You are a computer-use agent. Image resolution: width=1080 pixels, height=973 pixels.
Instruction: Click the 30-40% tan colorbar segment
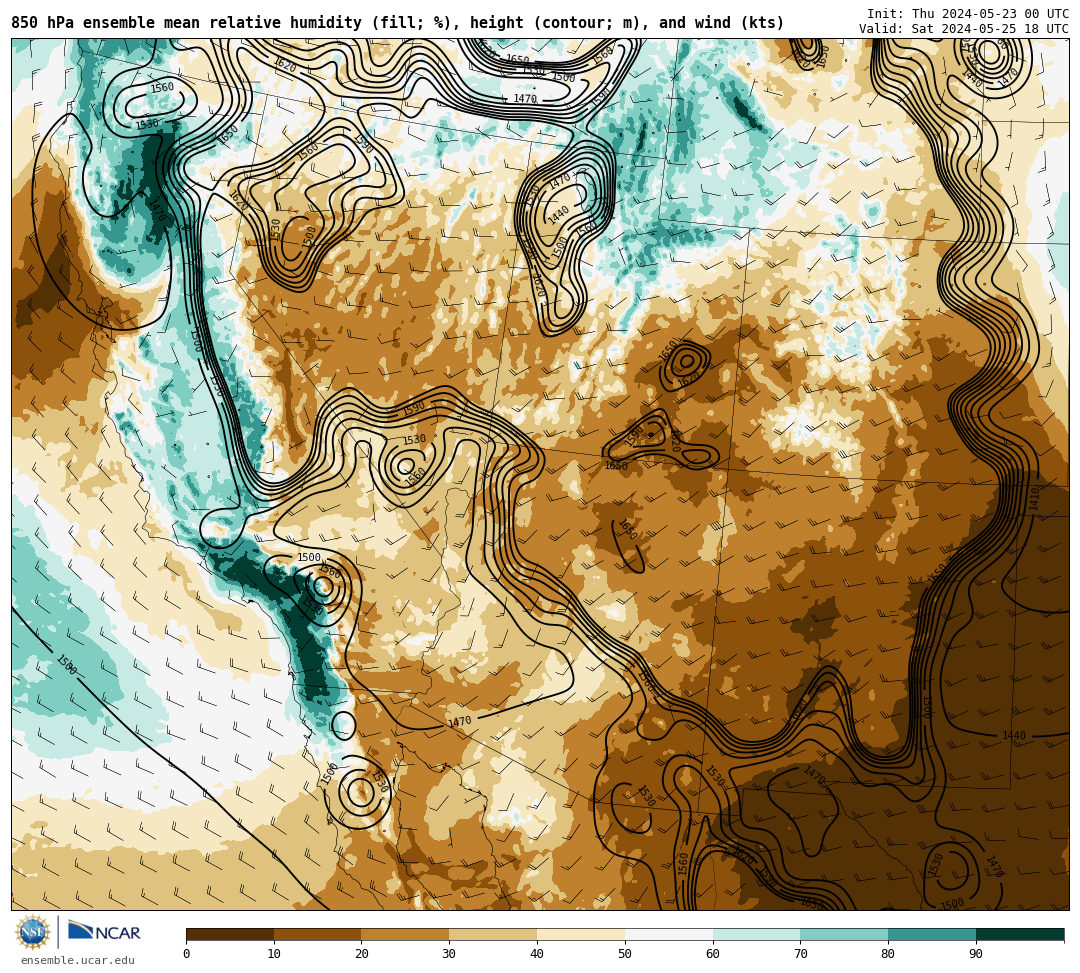point(493,934)
